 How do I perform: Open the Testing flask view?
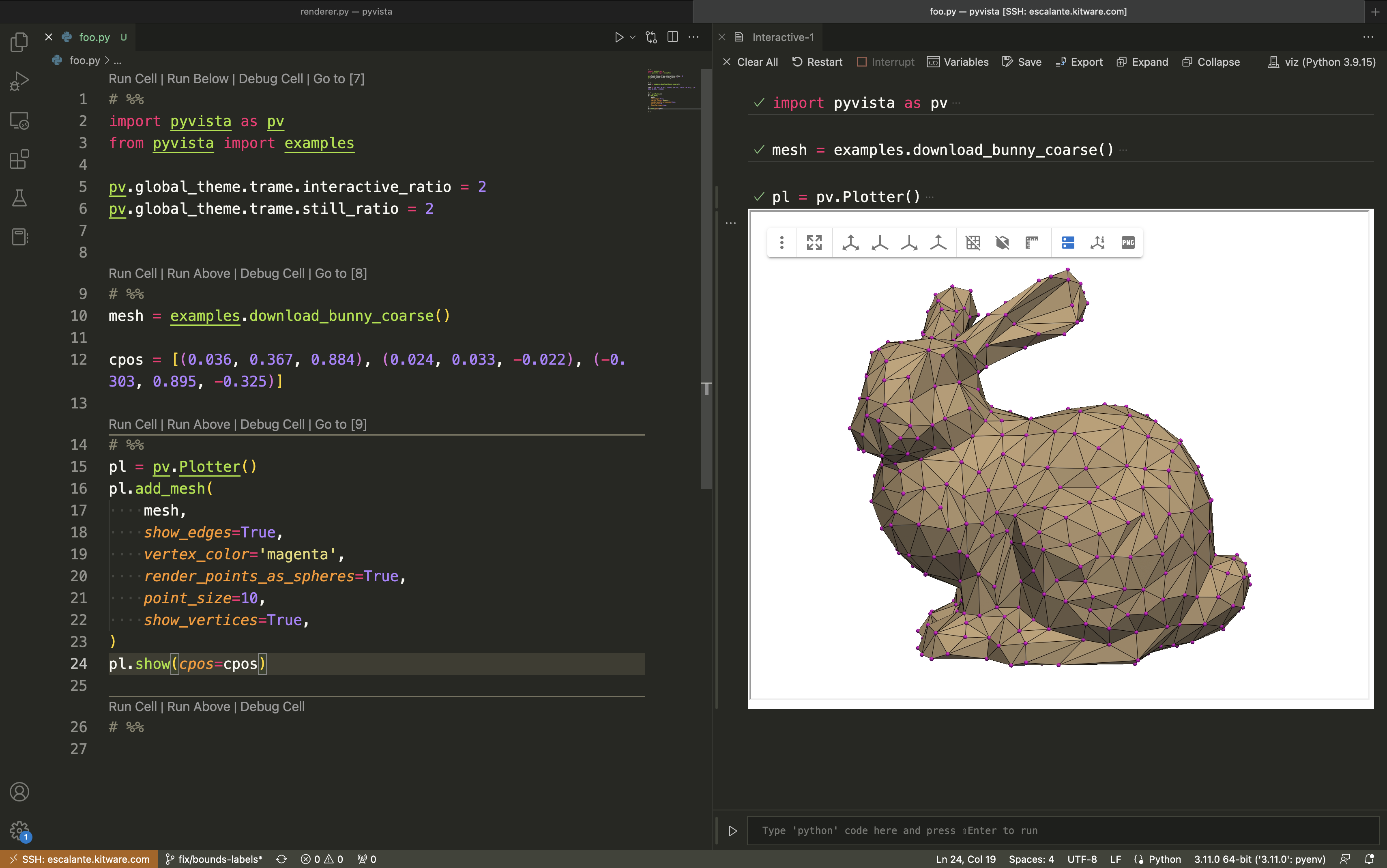(19, 198)
